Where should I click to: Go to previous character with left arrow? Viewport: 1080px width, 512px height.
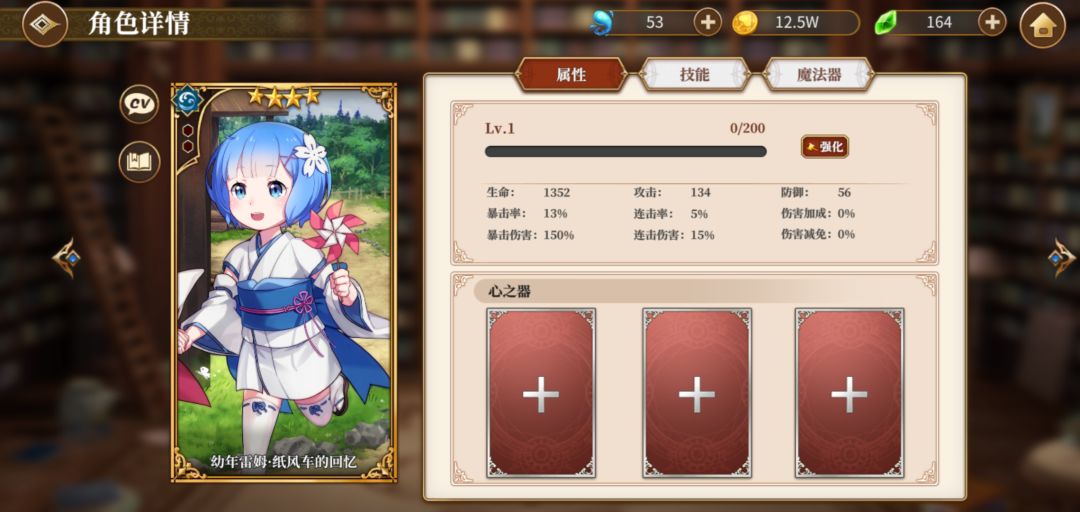click(x=67, y=258)
